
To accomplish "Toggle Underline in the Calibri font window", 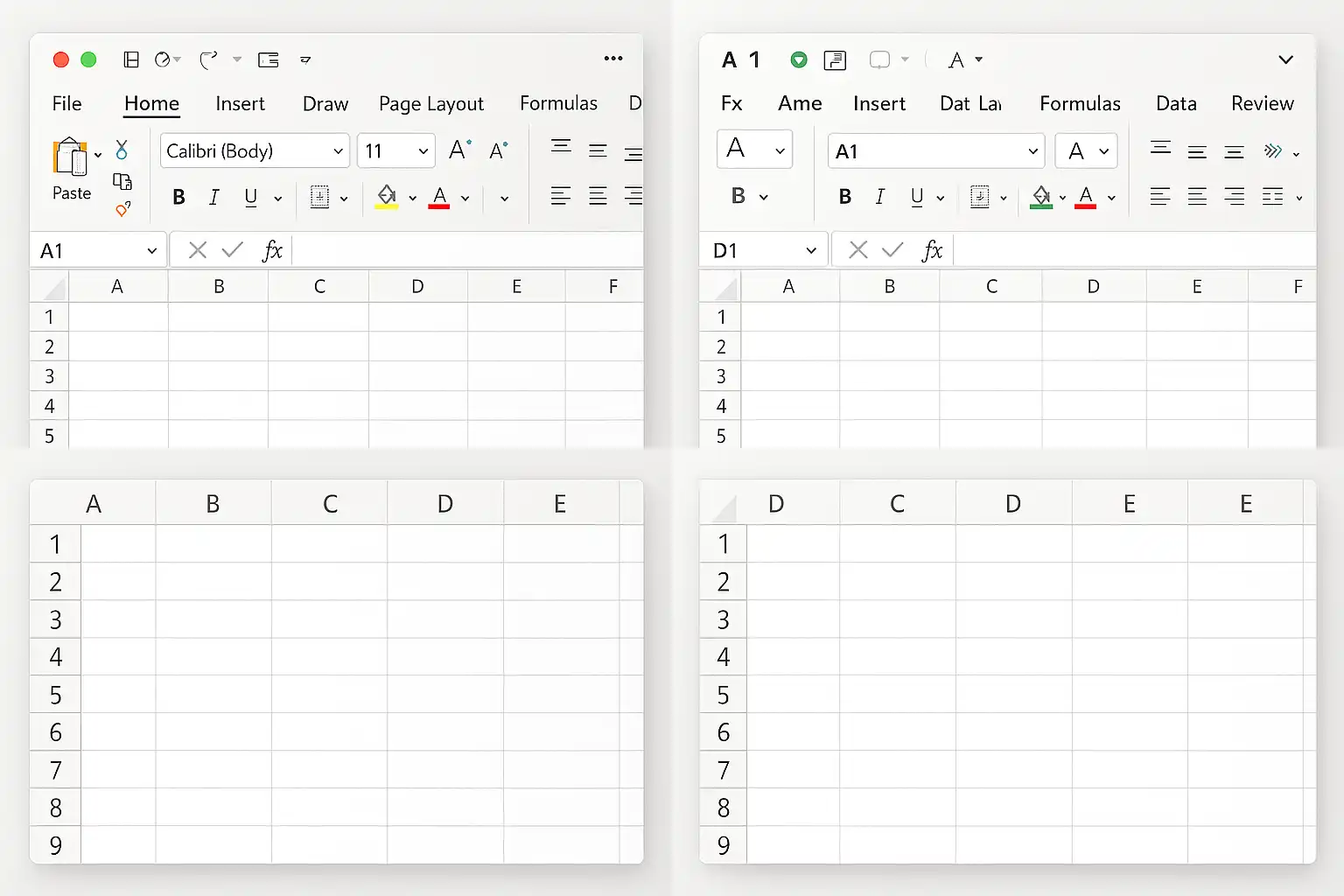I will (251, 198).
